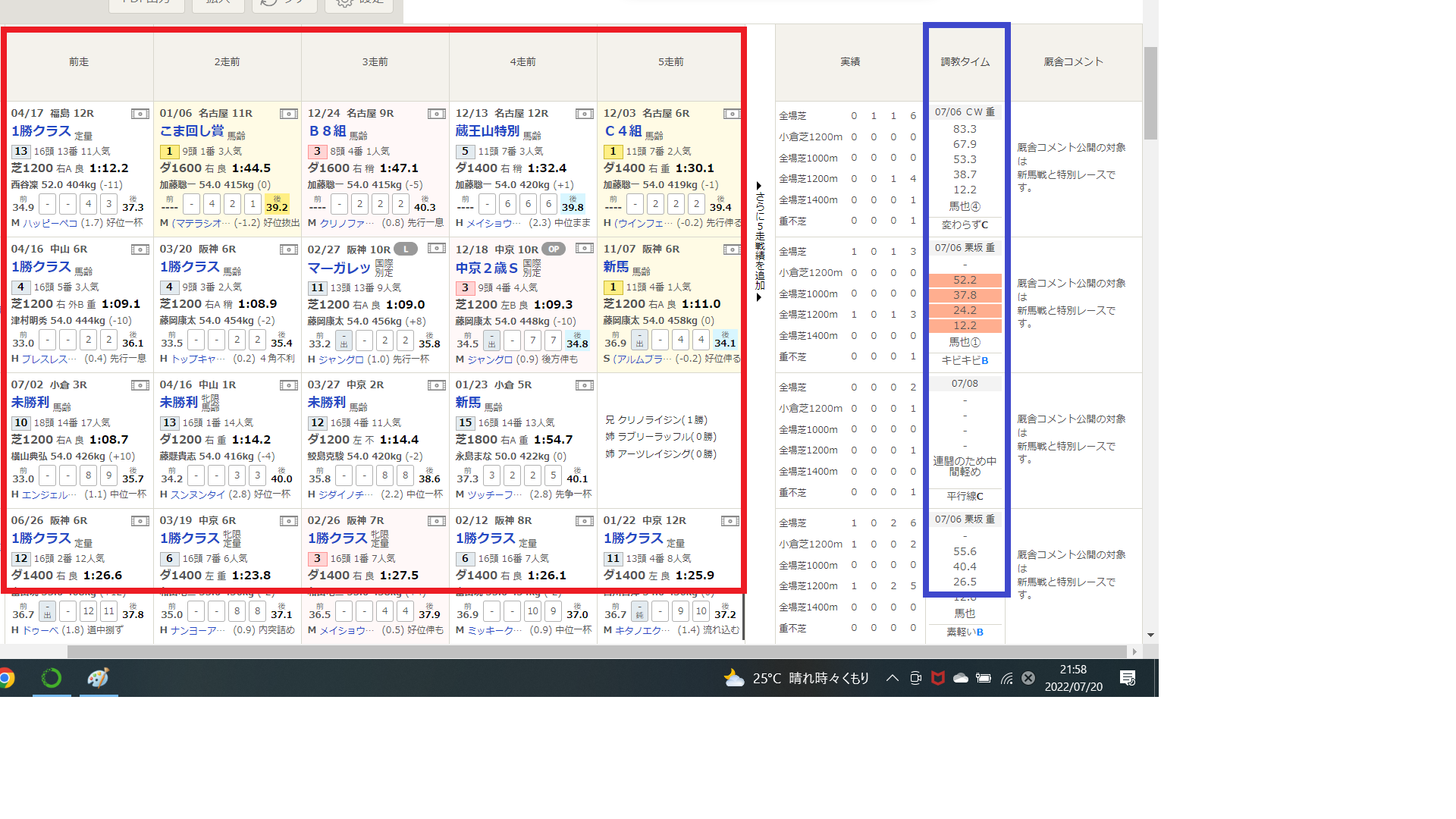Open video icon for 12/13 名古屋 12R race
Image resolution: width=1456 pixels, height=819 pixels.
(x=584, y=114)
